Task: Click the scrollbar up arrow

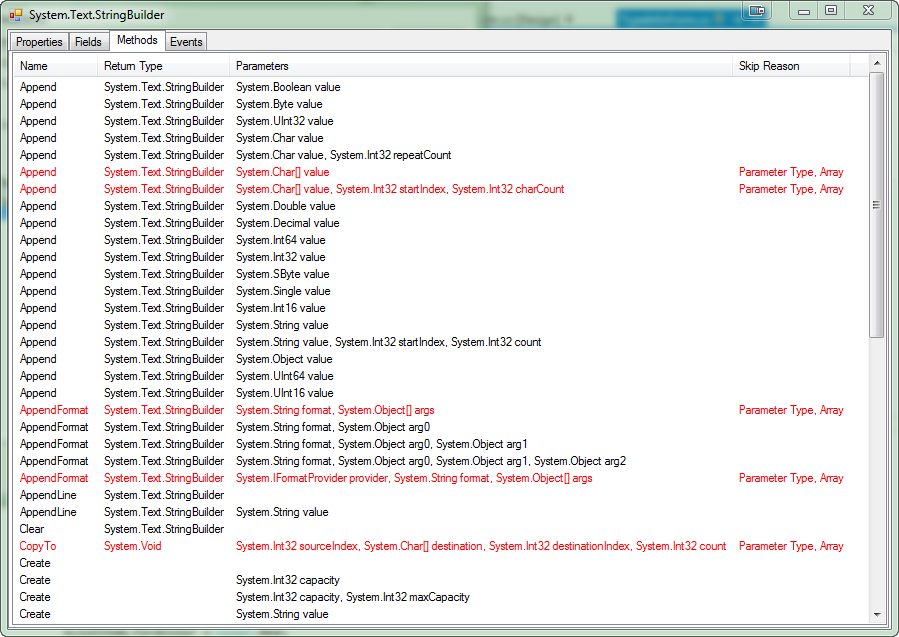Action: [876, 62]
